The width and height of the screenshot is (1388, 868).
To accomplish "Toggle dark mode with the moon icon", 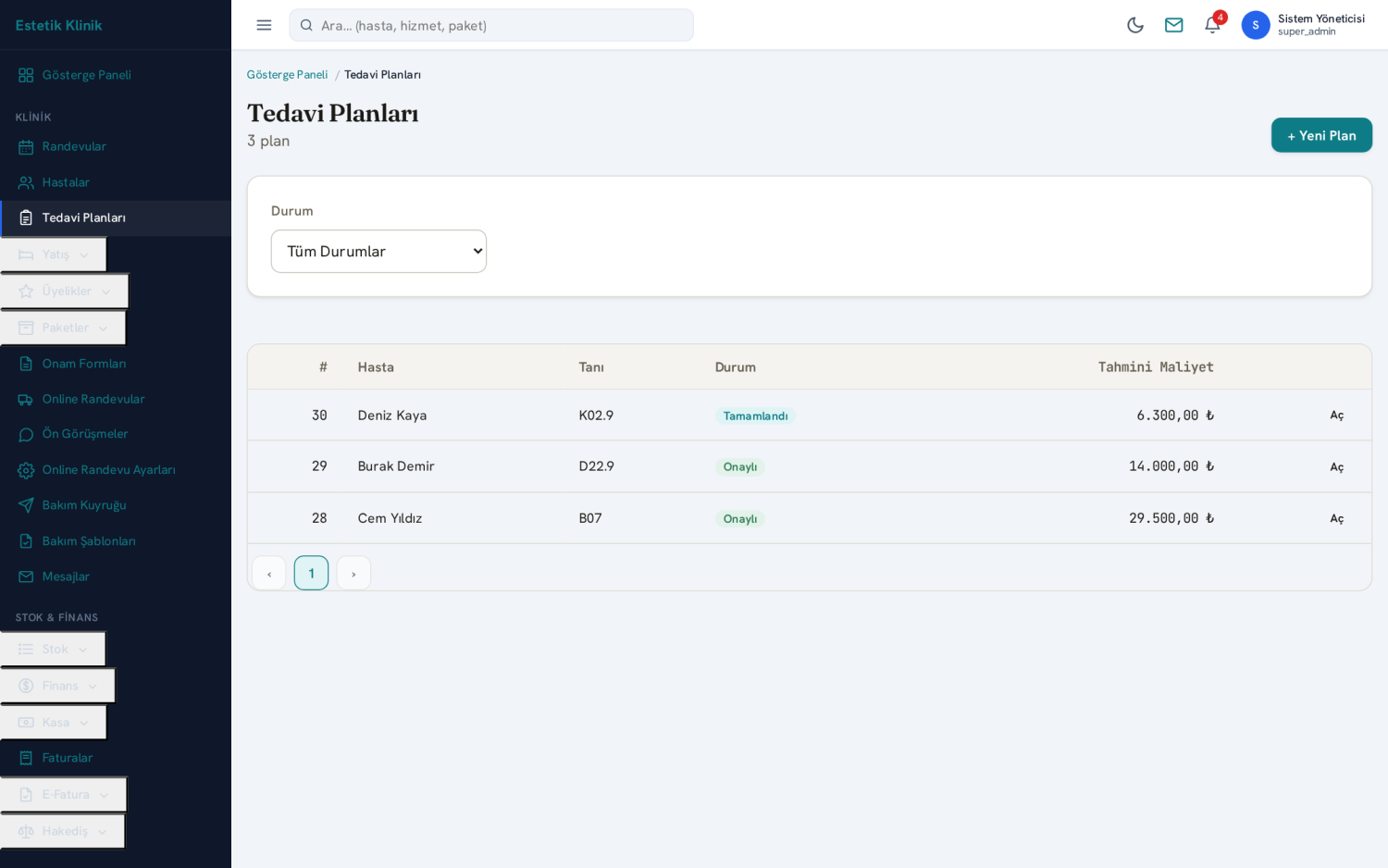I will pyautogui.click(x=1135, y=25).
